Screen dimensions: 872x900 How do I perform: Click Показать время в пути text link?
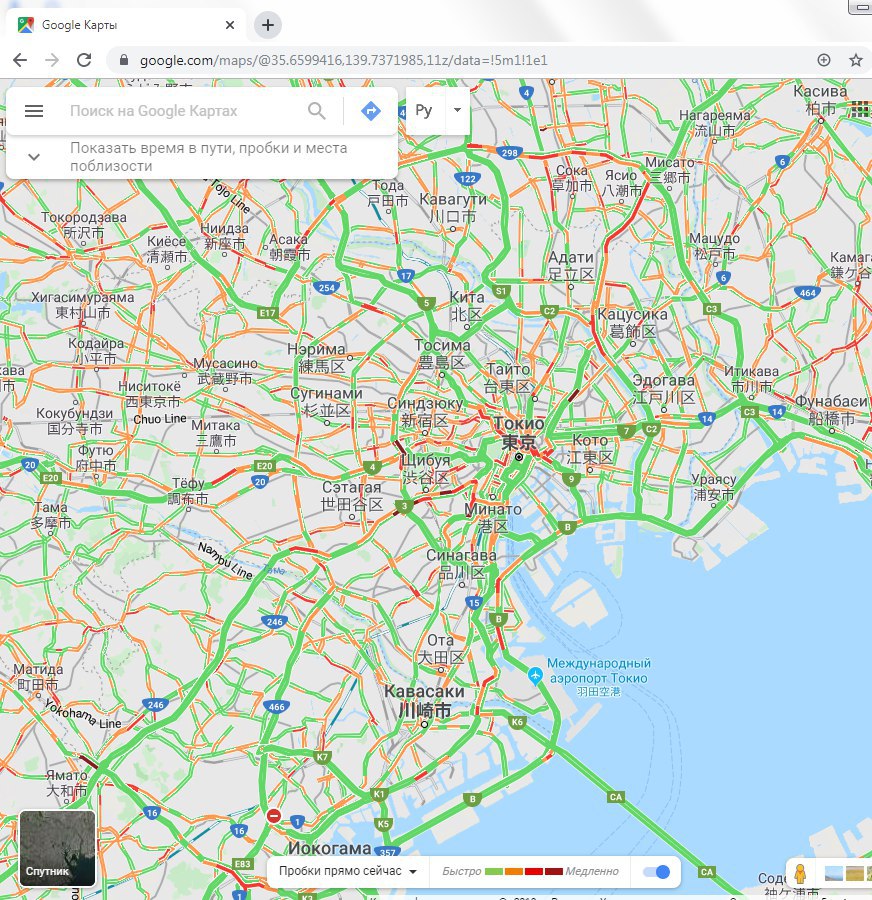pyautogui.click(x=208, y=157)
